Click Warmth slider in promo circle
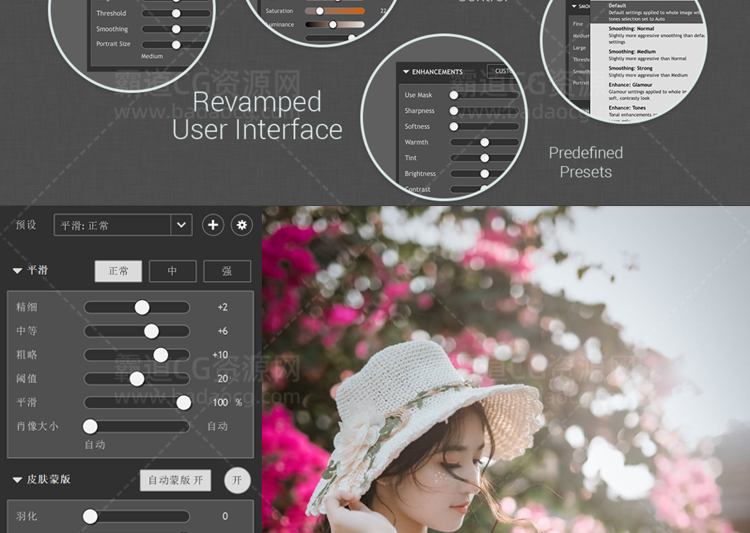The width and height of the screenshot is (750, 533). (x=484, y=142)
